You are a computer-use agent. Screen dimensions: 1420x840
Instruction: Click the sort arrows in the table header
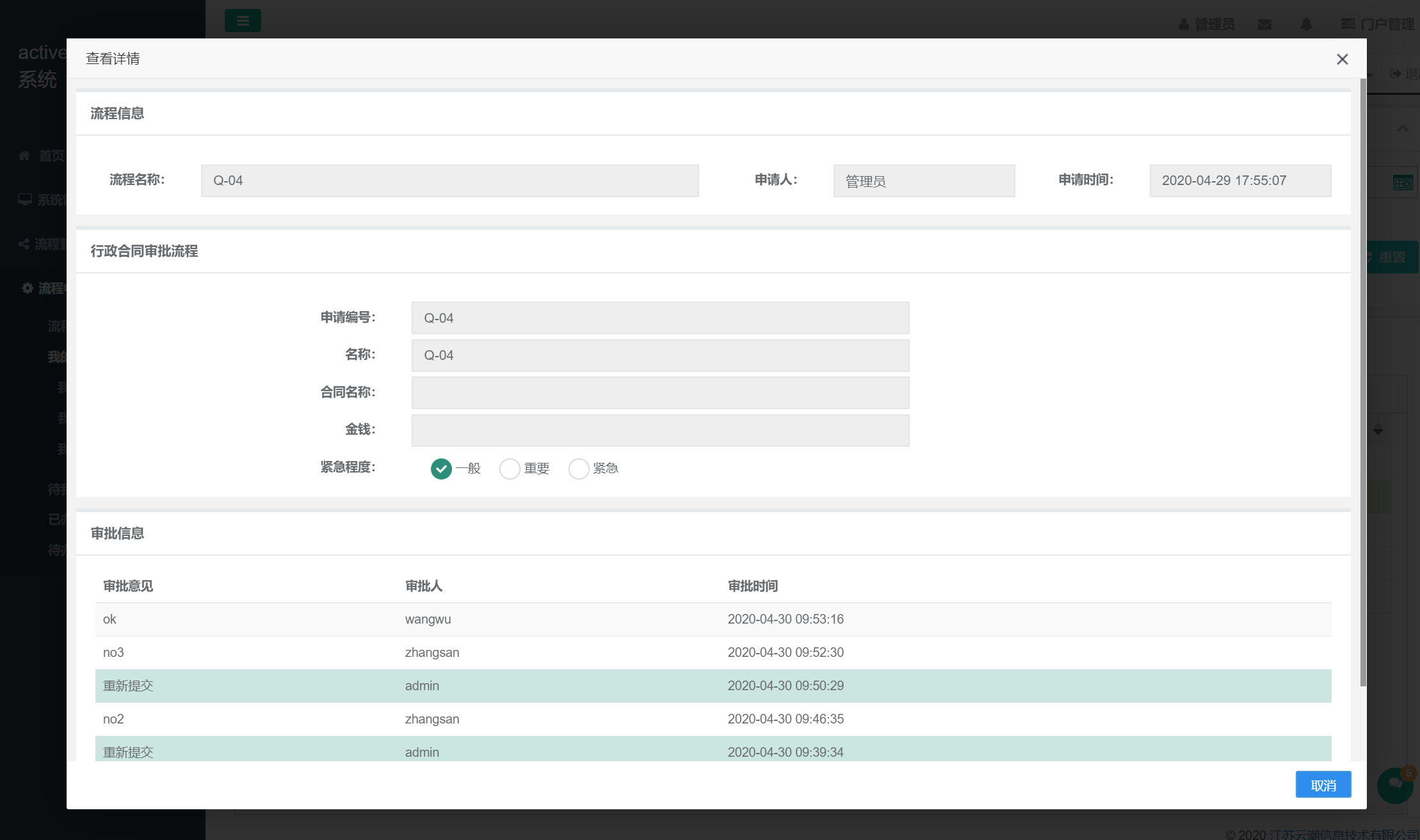coord(1378,429)
